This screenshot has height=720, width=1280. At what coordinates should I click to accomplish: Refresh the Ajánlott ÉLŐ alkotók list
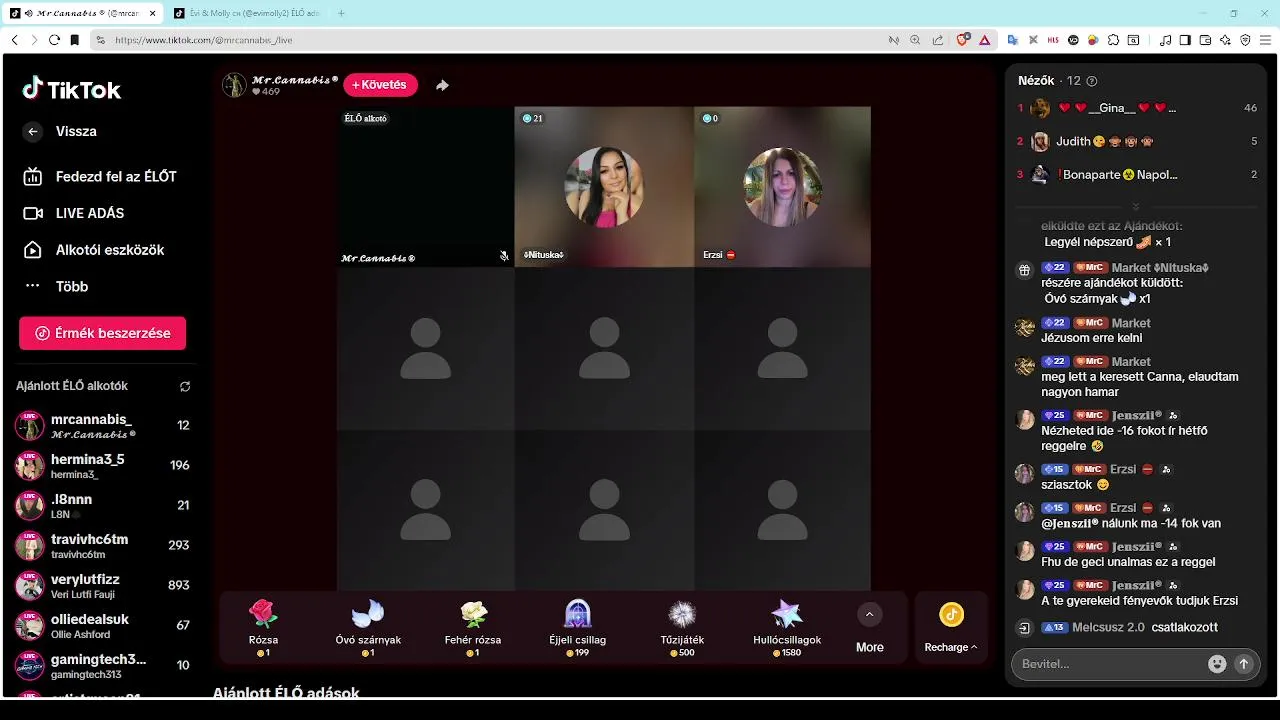point(185,386)
